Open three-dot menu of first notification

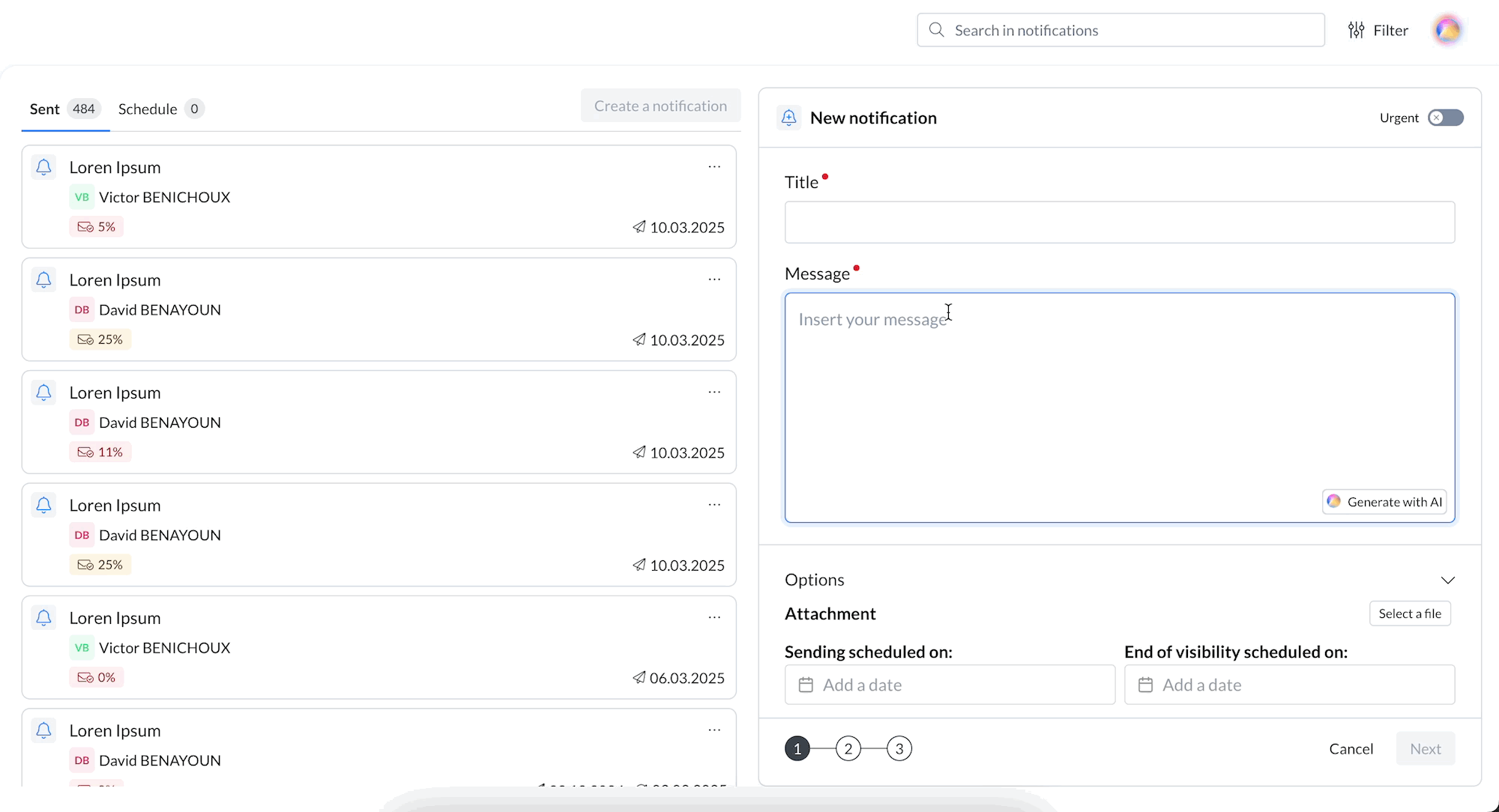pyautogui.click(x=714, y=167)
